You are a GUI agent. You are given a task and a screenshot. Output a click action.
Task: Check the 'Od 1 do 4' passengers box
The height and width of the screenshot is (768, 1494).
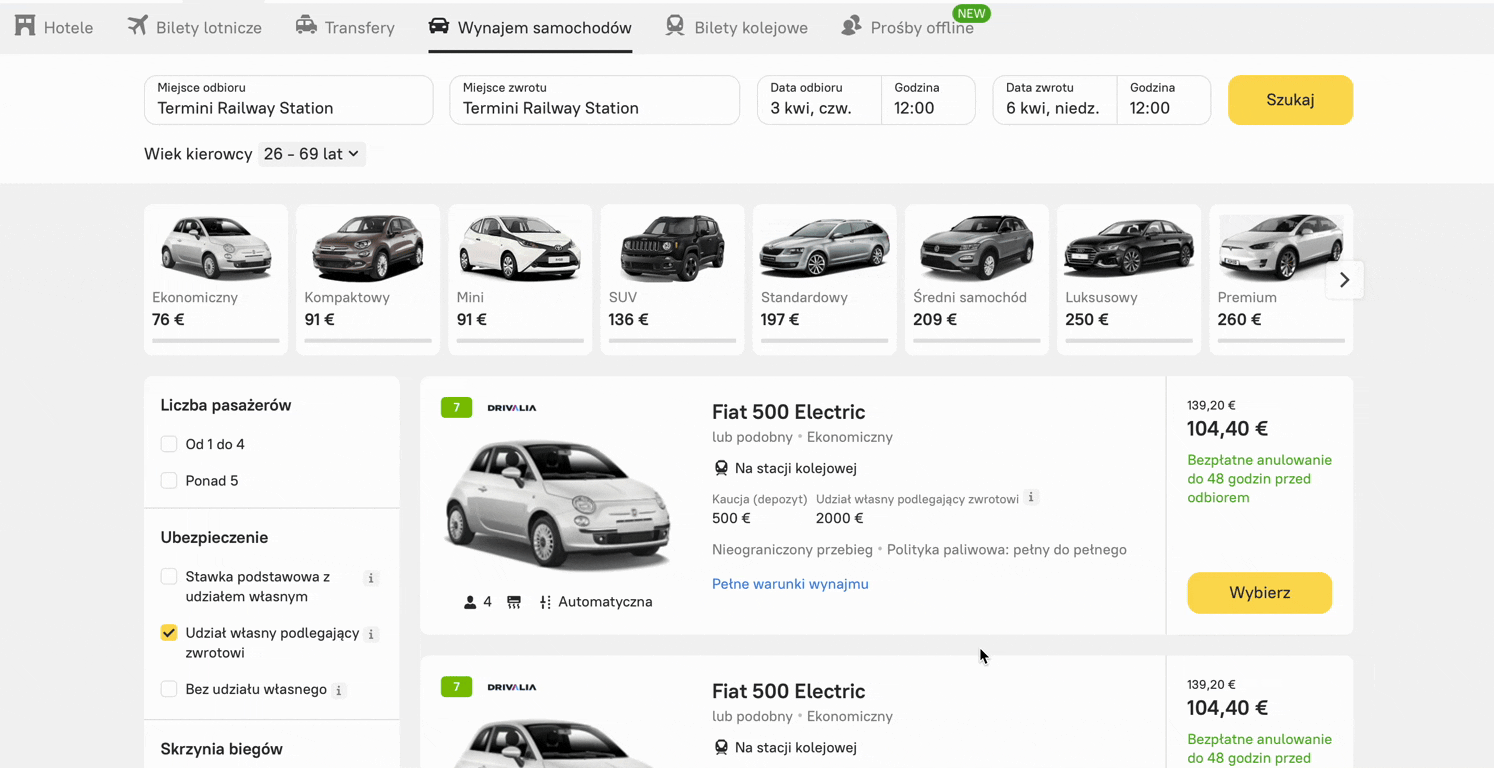169,444
